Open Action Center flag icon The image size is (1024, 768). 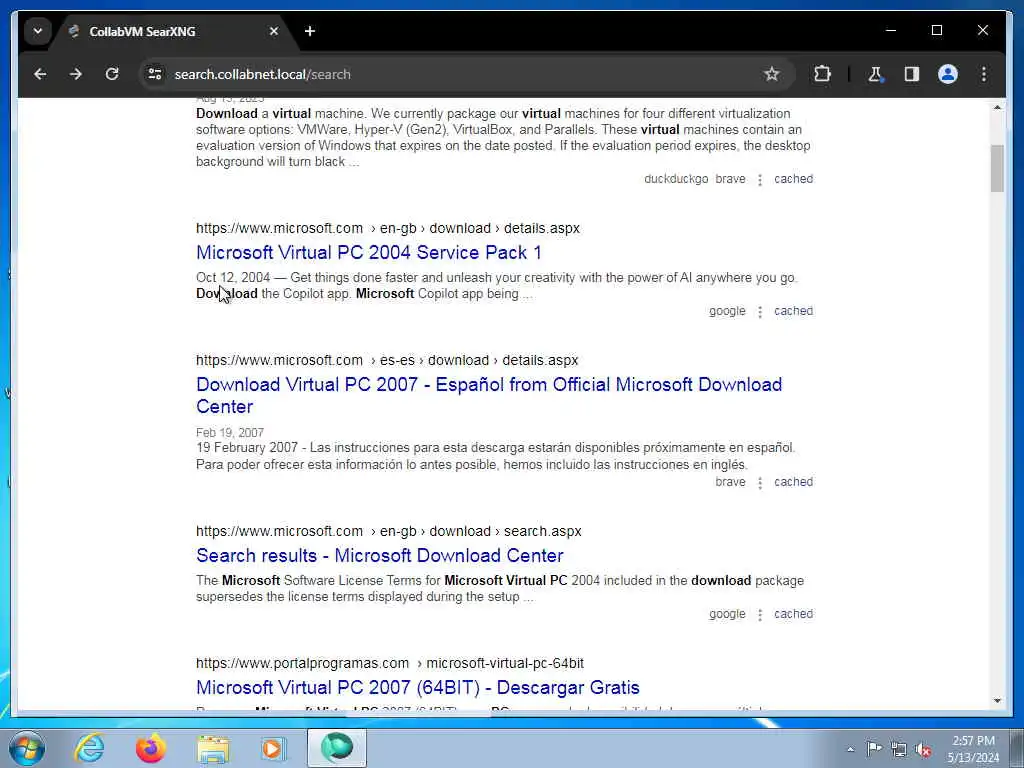coord(874,748)
